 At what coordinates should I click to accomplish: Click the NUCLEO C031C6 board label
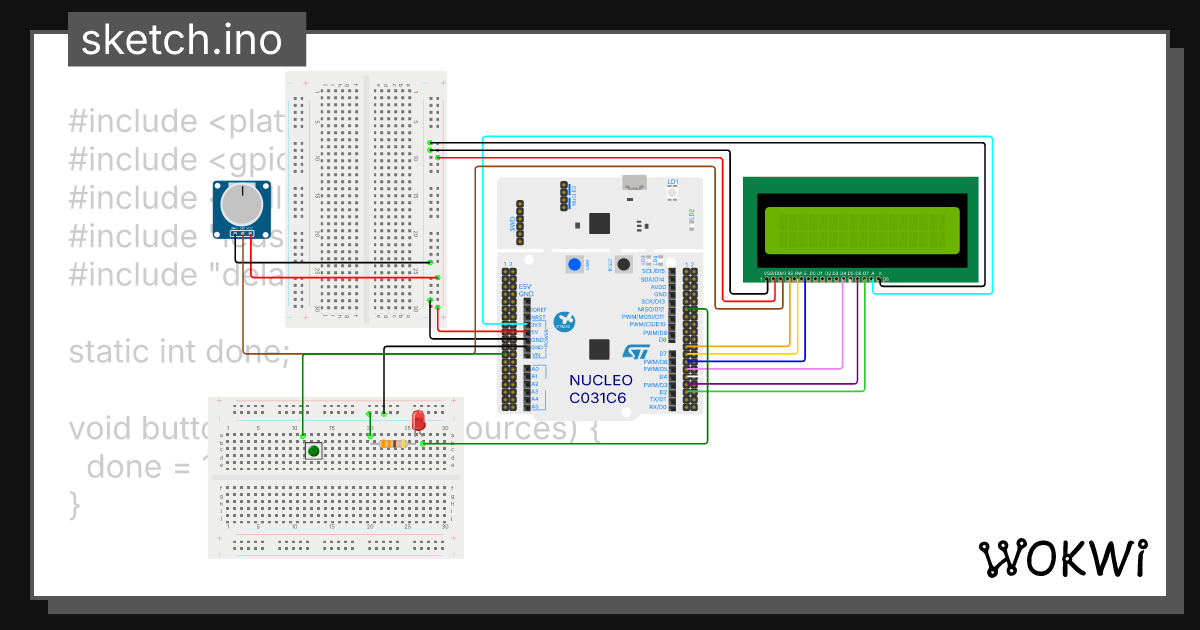point(601,387)
